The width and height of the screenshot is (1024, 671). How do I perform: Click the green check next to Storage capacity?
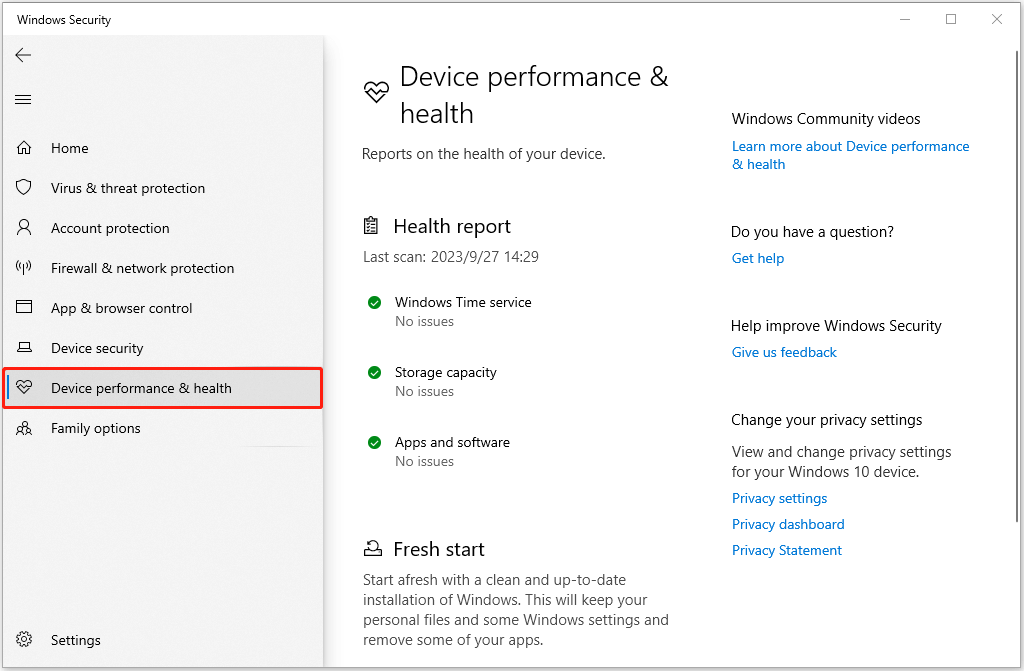[374, 372]
